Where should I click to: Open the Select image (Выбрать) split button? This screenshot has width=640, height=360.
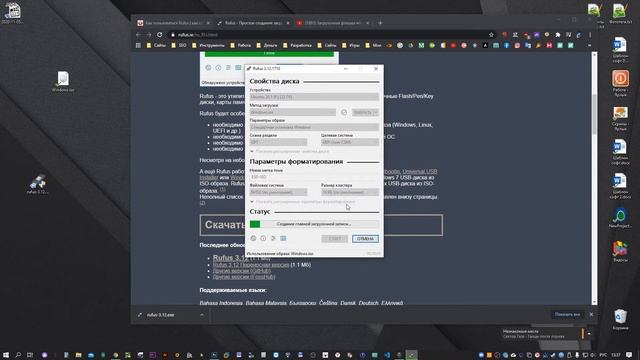click(x=365, y=112)
